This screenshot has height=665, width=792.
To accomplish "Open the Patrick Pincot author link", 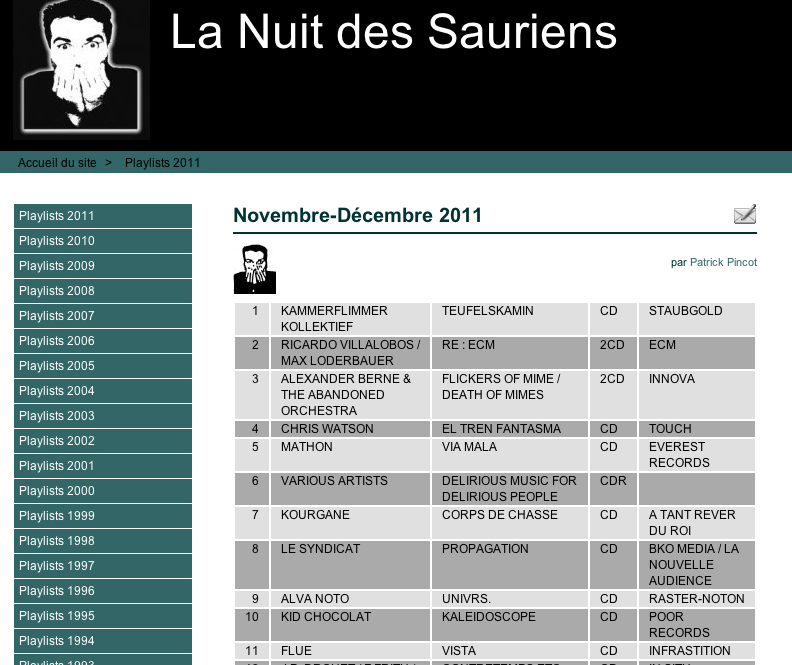I will [x=723, y=262].
